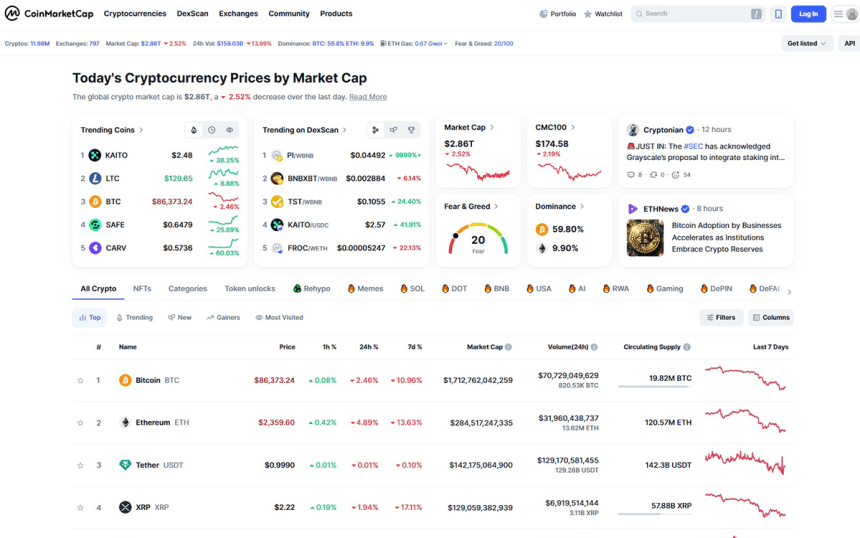The height and width of the screenshot is (538, 860).
Task: Add Bitcoin to watchlist star
Action: [x=81, y=381]
